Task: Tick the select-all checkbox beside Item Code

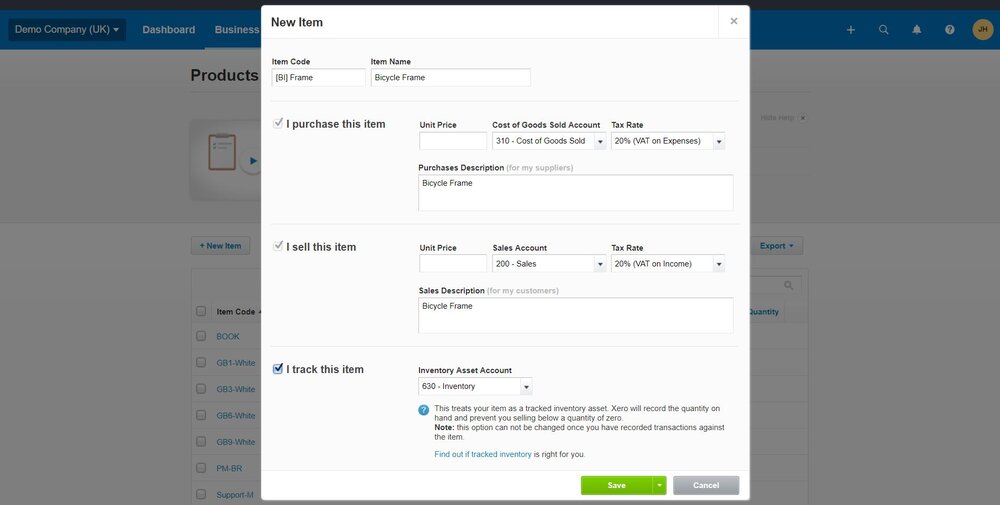Action: pyautogui.click(x=201, y=311)
